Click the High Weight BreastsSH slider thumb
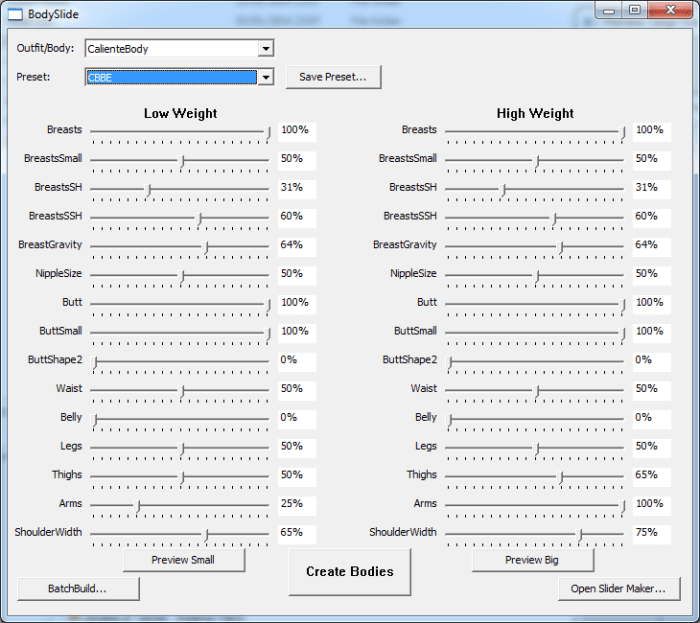 pyautogui.click(x=503, y=190)
